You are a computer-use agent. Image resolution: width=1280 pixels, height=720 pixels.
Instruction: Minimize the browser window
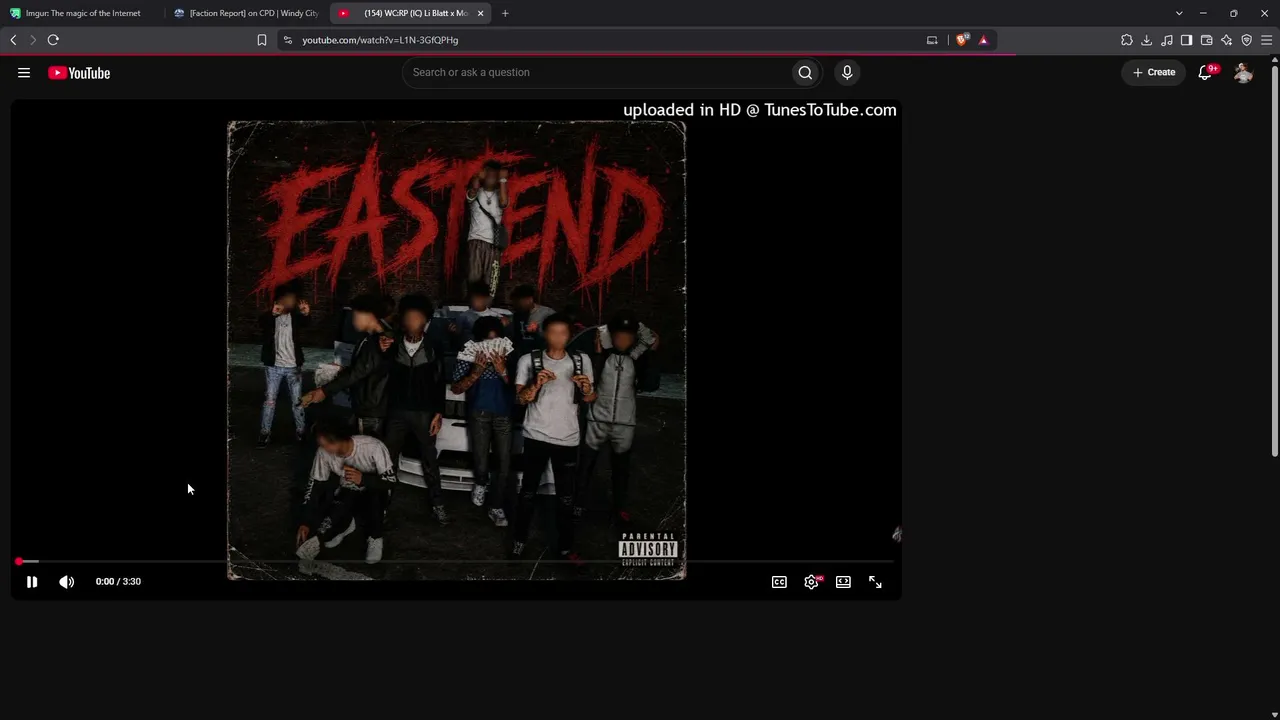coord(1203,13)
